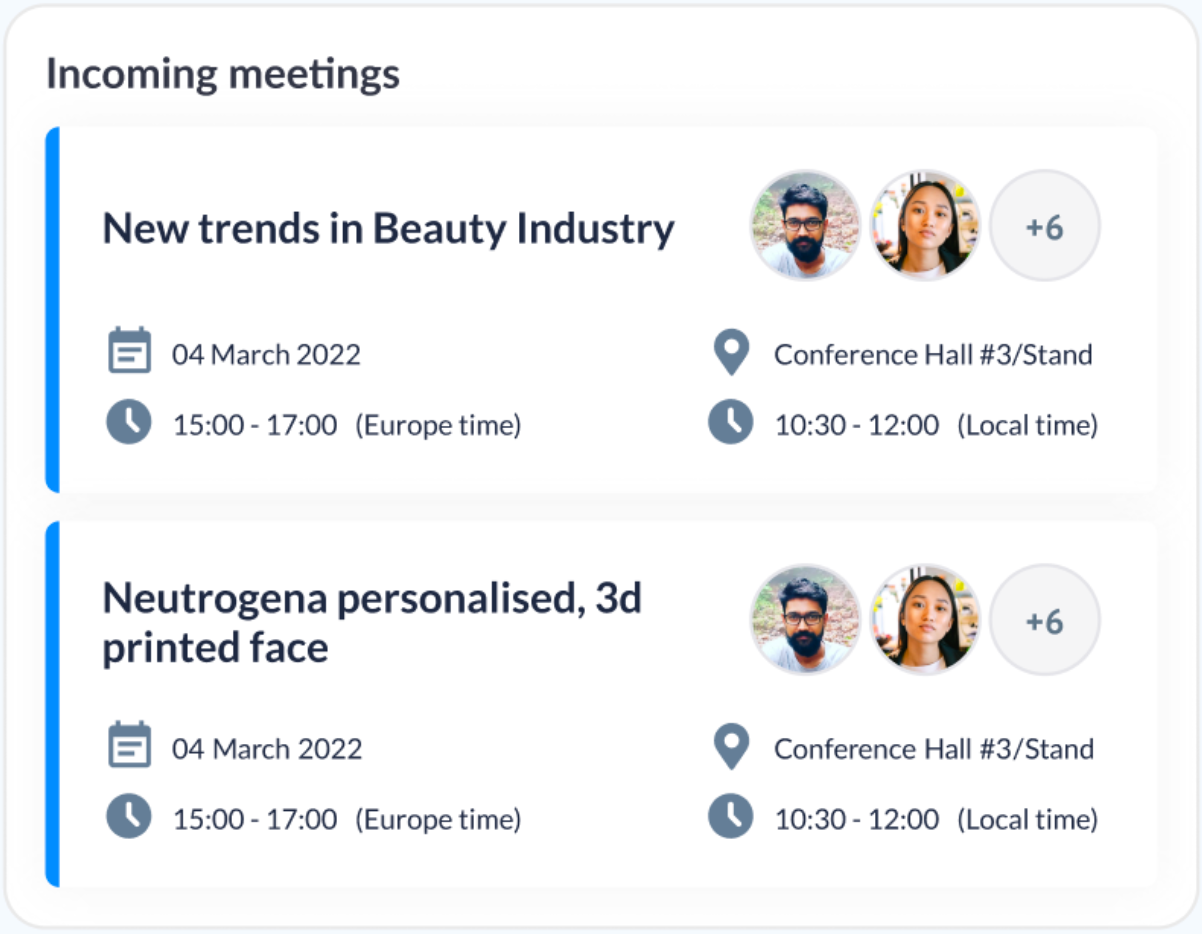The height and width of the screenshot is (934, 1202).
Task: Click Europe time clock icon in New trends card
Action: coord(129,423)
